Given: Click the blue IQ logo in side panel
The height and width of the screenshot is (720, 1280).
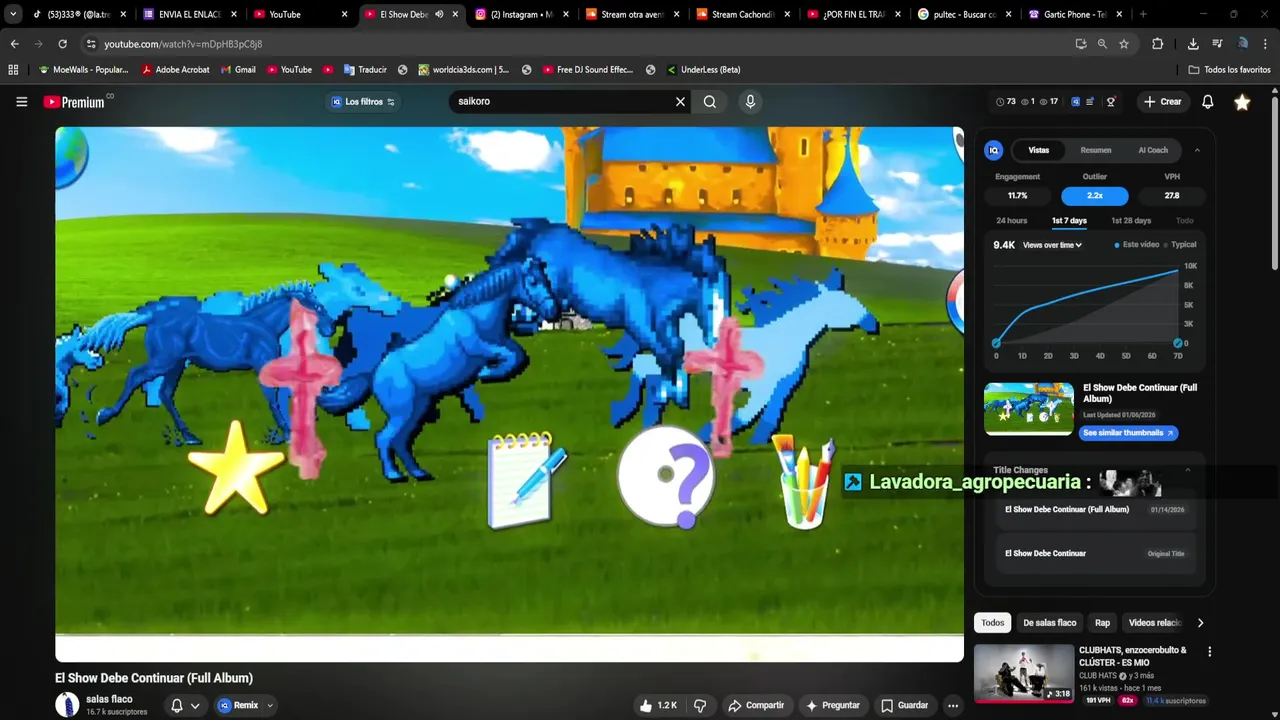Looking at the screenshot, I should (x=993, y=150).
